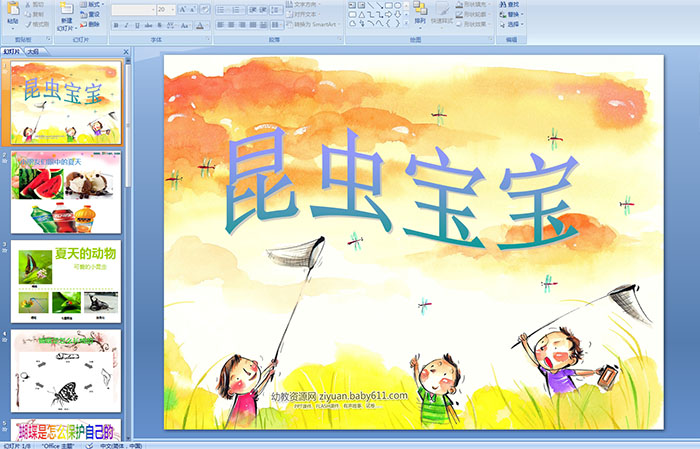Viewport: 700px width, 449px height.
Task: Click the Numbering list icon
Action: pyautogui.click(x=237, y=10)
